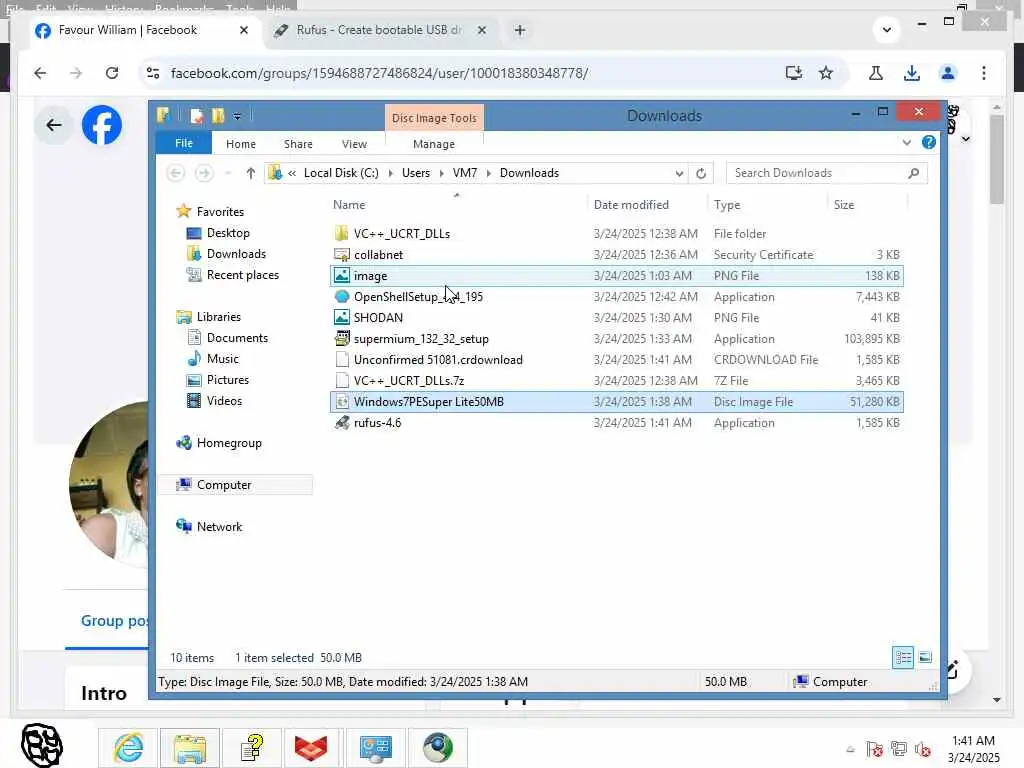Viewport: 1024px width, 768px height.
Task: Select the SHODAN PNG file
Action: pyautogui.click(x=616, y=317)
